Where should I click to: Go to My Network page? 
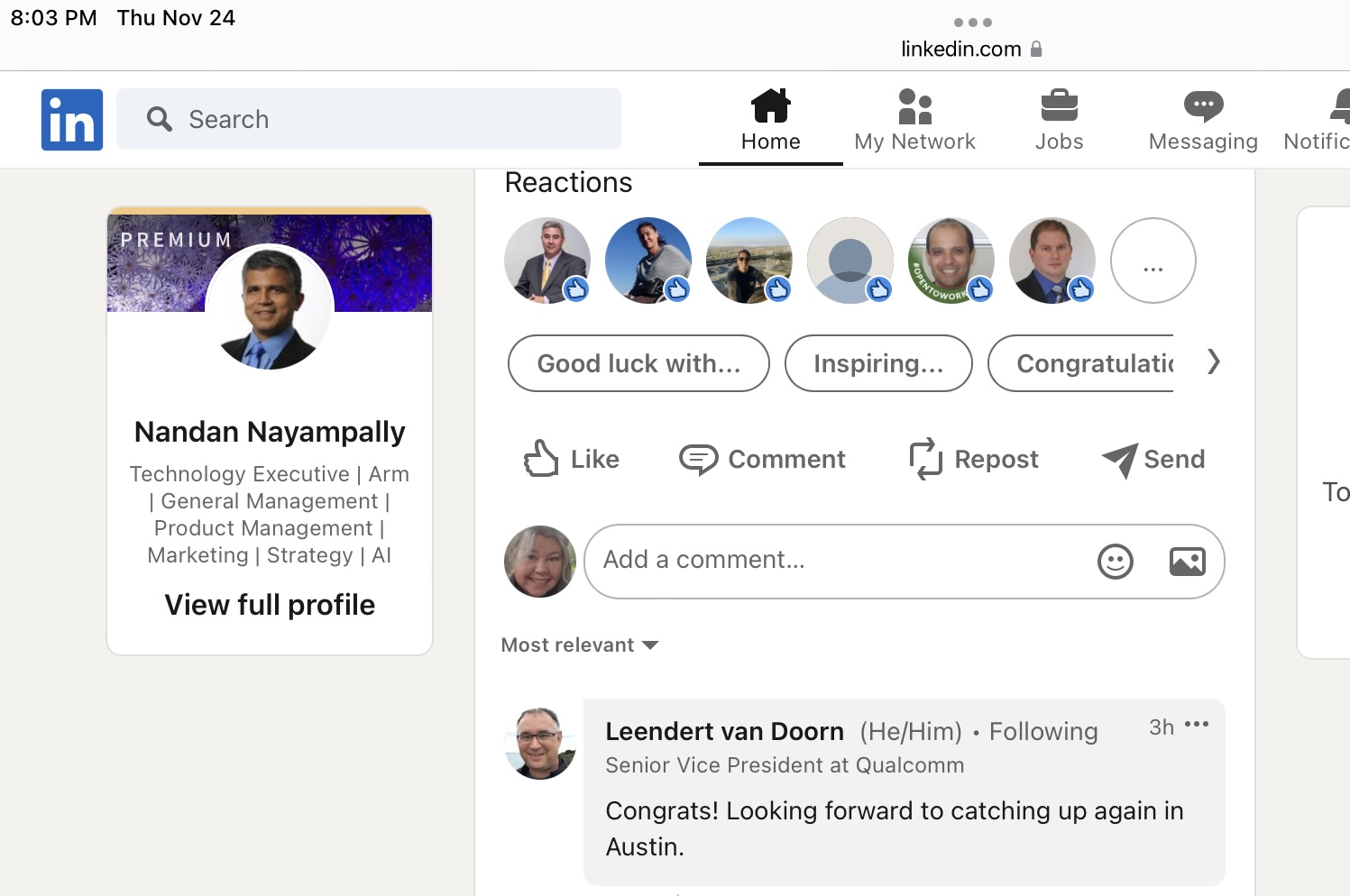914,120
